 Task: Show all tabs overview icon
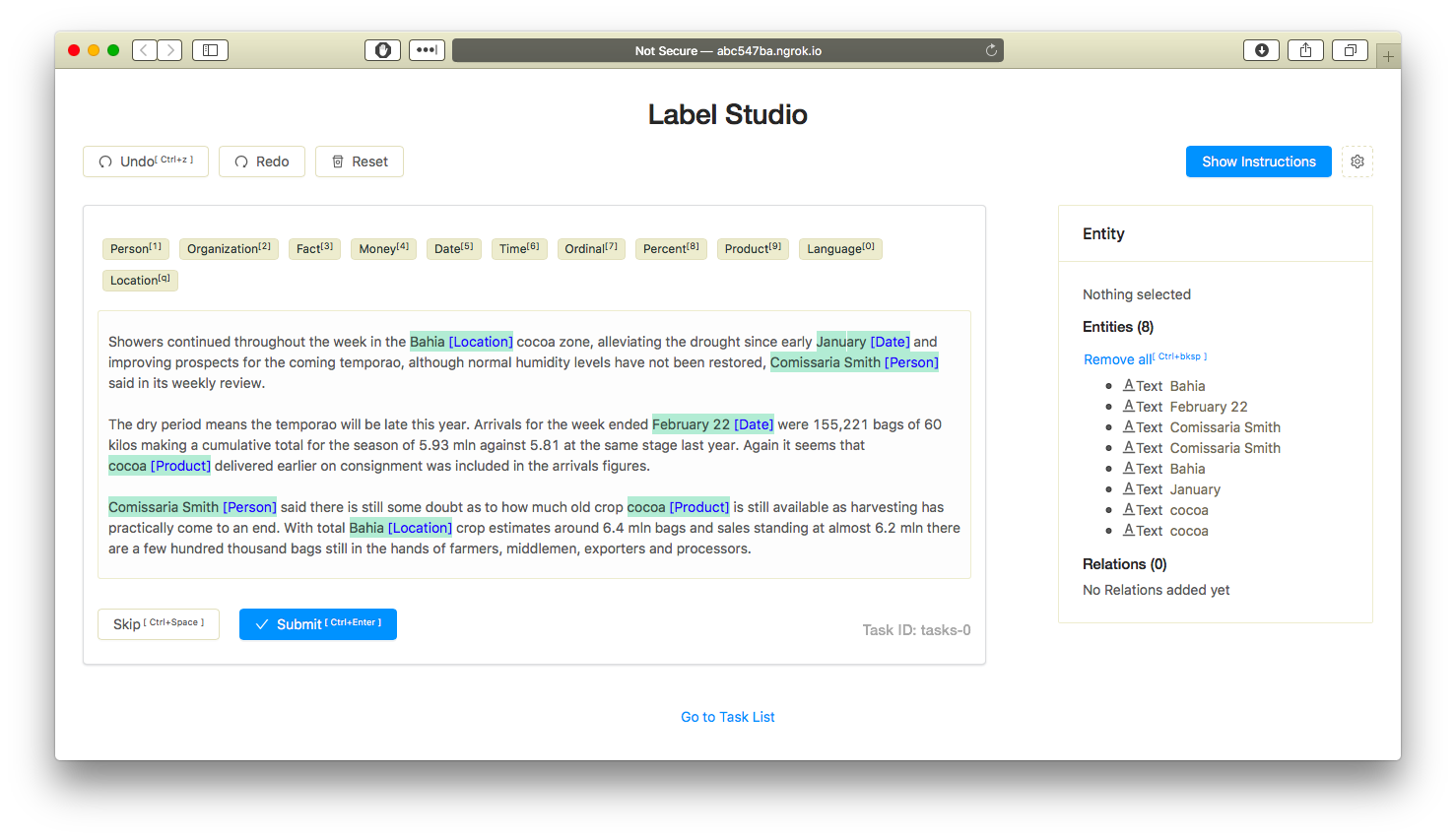tap(1350, 50)
